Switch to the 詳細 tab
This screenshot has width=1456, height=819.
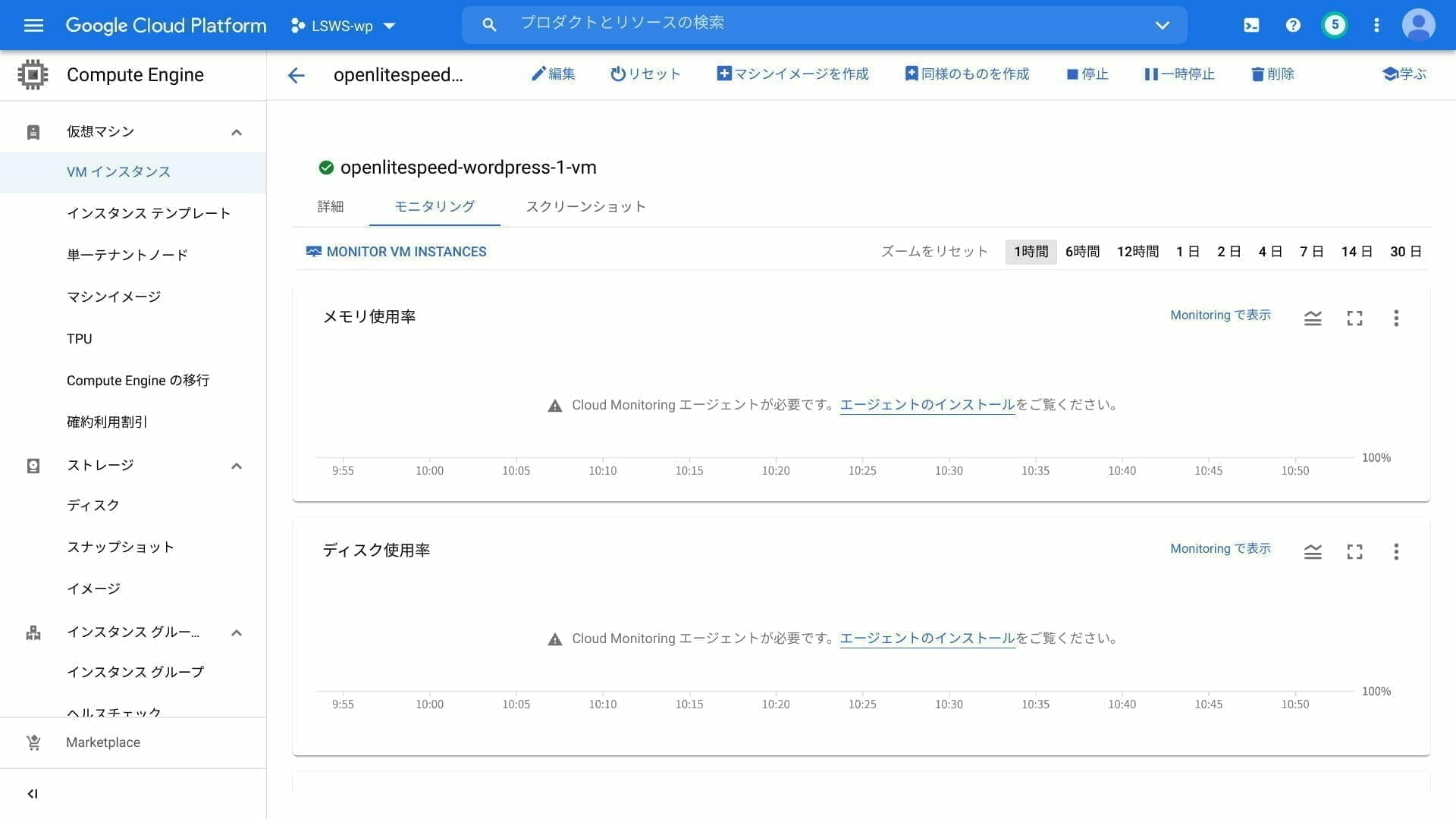point(331,206)
